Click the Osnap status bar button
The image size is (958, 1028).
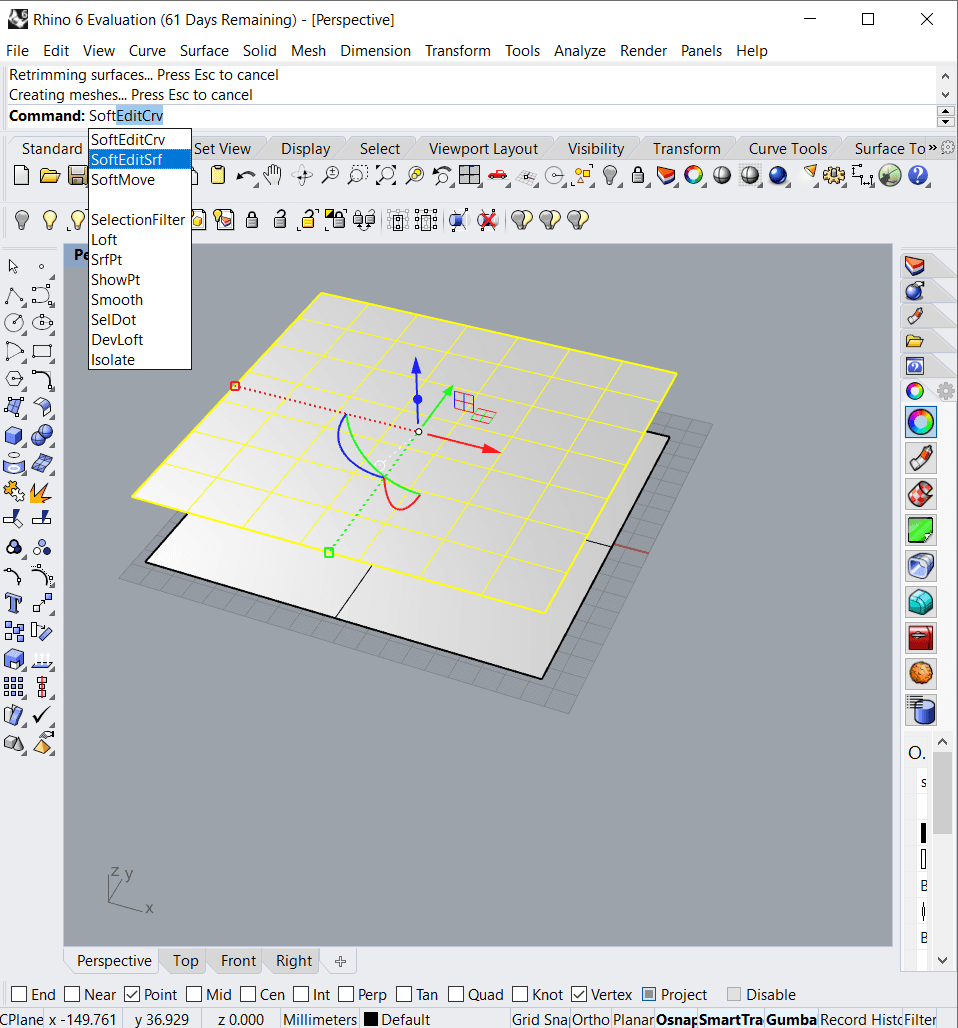pyautogui.click(x=676, y=1019)
